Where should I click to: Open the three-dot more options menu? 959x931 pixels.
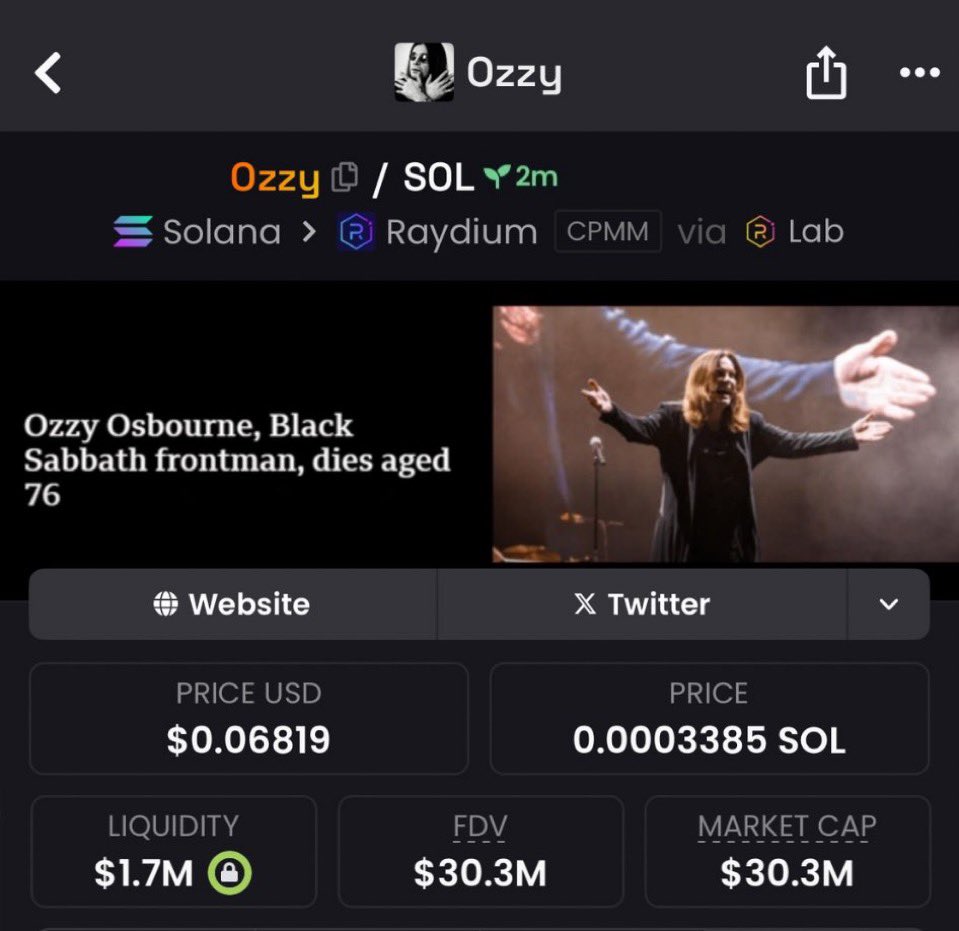tap(920, 72)
